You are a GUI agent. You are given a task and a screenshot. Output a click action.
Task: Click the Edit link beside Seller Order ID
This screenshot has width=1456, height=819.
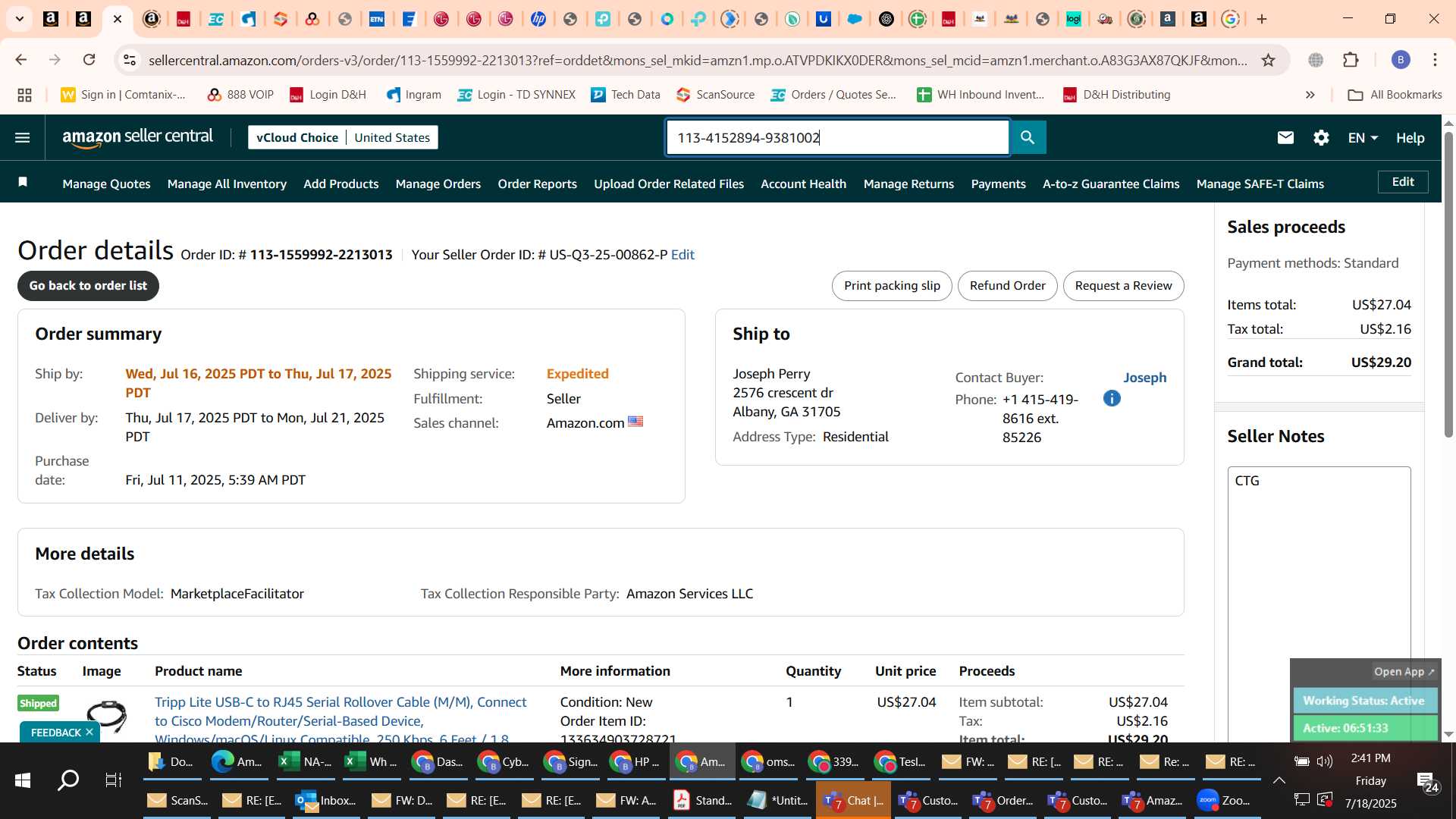[x=682, y=255]
